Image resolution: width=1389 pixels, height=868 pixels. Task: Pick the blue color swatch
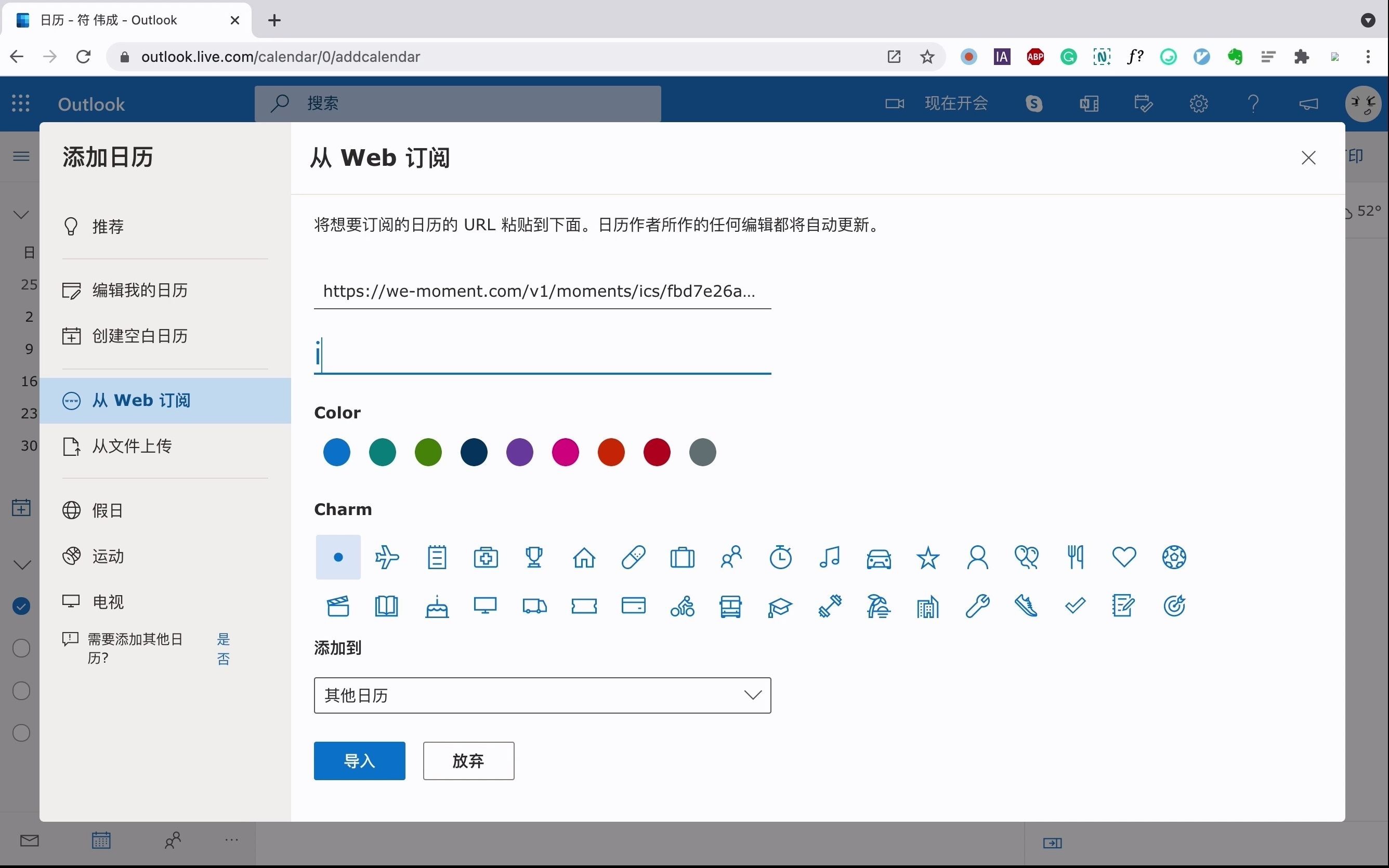pyautogui.click(x=336, y=452)
